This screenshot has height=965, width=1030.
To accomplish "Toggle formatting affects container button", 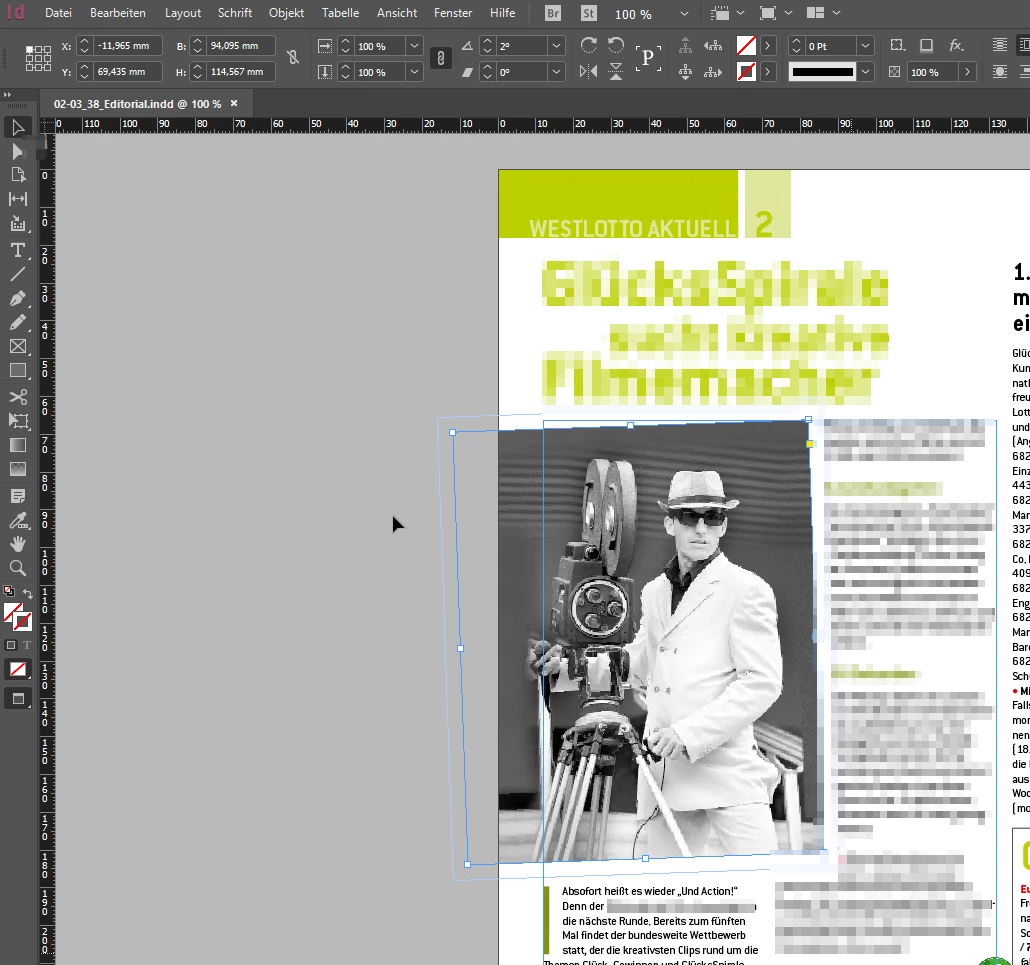I will [x=11, y=645].
